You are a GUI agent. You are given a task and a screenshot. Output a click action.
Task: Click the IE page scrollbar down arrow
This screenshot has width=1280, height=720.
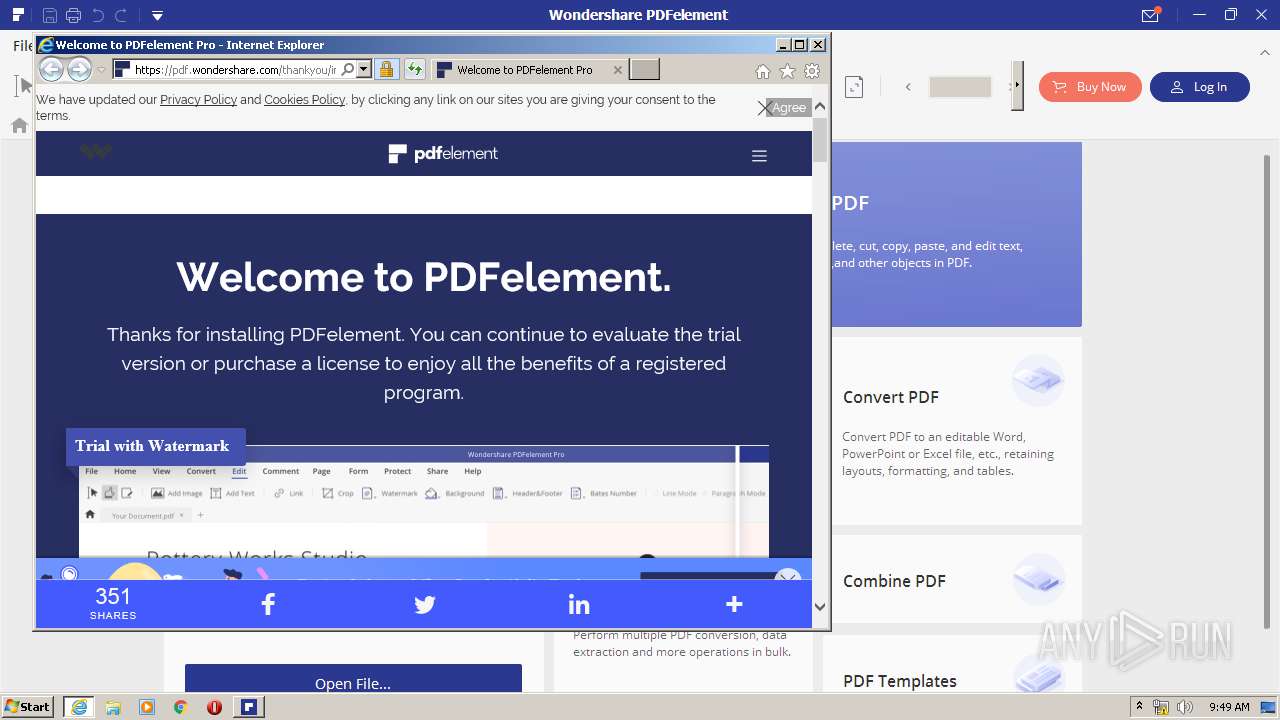pyautogui.click(x=820, y=606)
